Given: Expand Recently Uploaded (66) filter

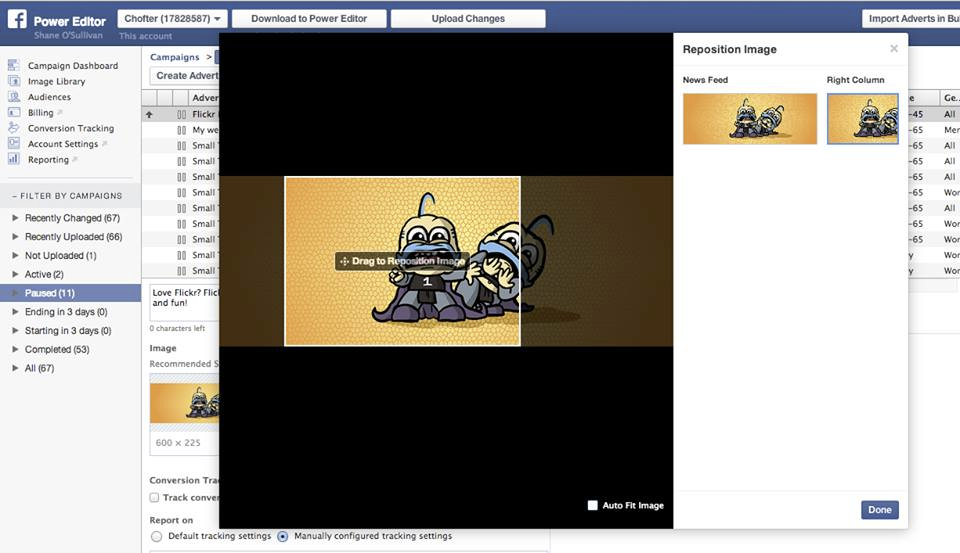Looking at the screenshot, I should pos(15,236).
